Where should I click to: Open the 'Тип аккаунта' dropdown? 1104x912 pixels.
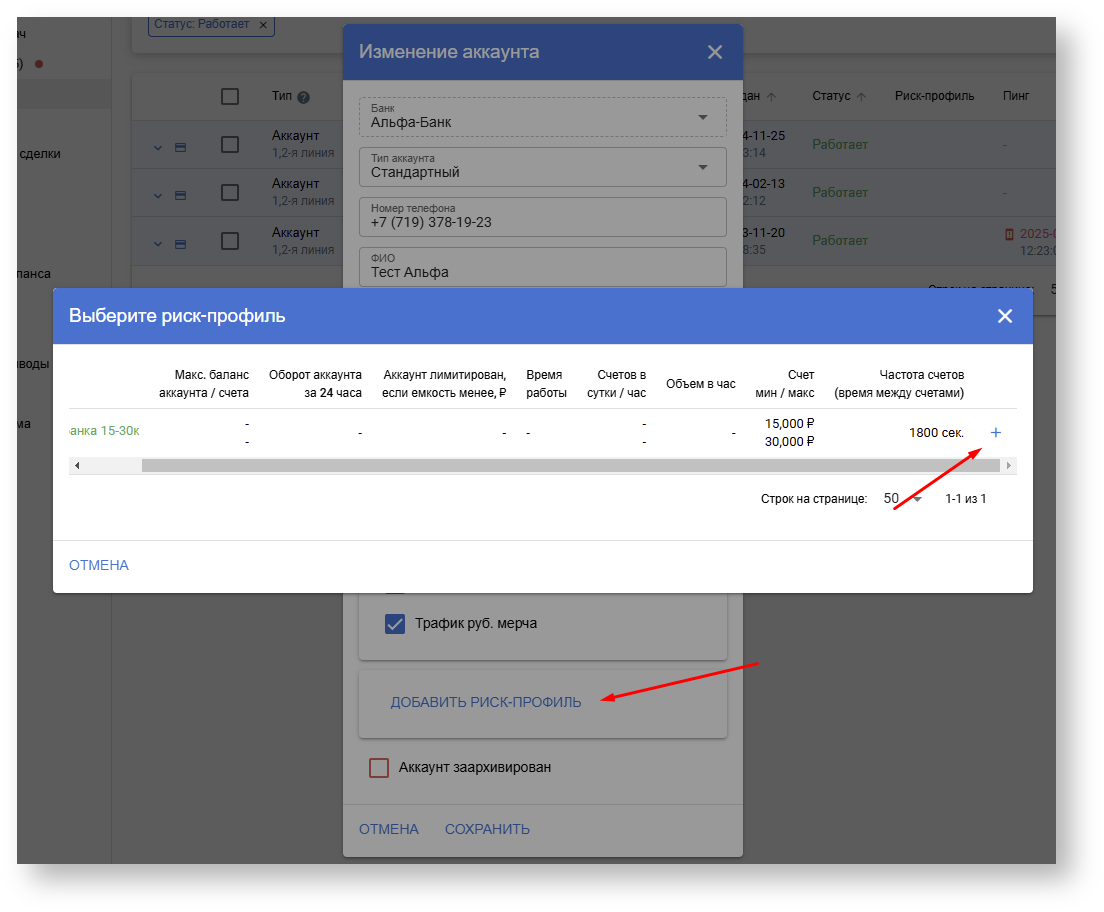(542, 166)
